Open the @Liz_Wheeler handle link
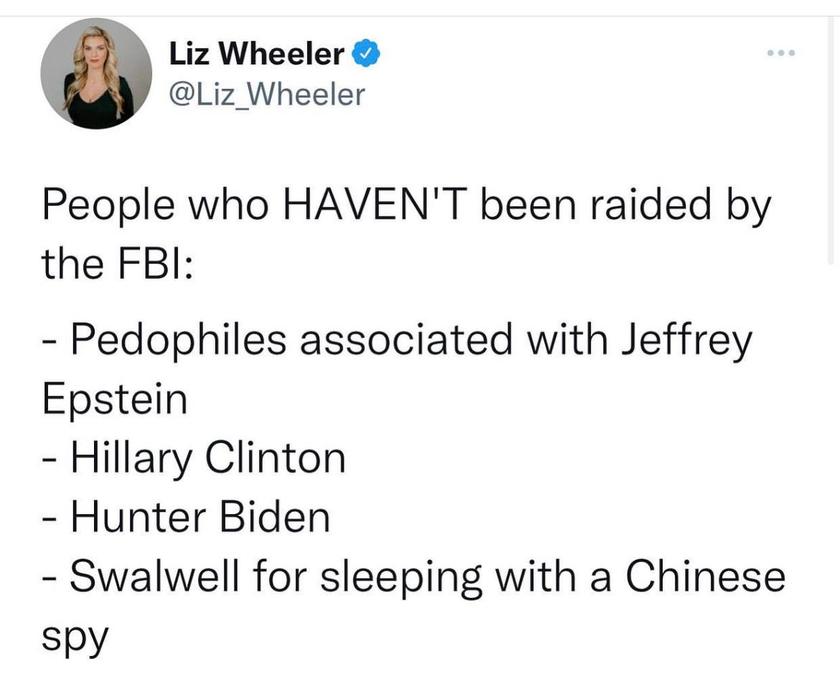Viewport: 840px width, 684px height. [267, 95]
